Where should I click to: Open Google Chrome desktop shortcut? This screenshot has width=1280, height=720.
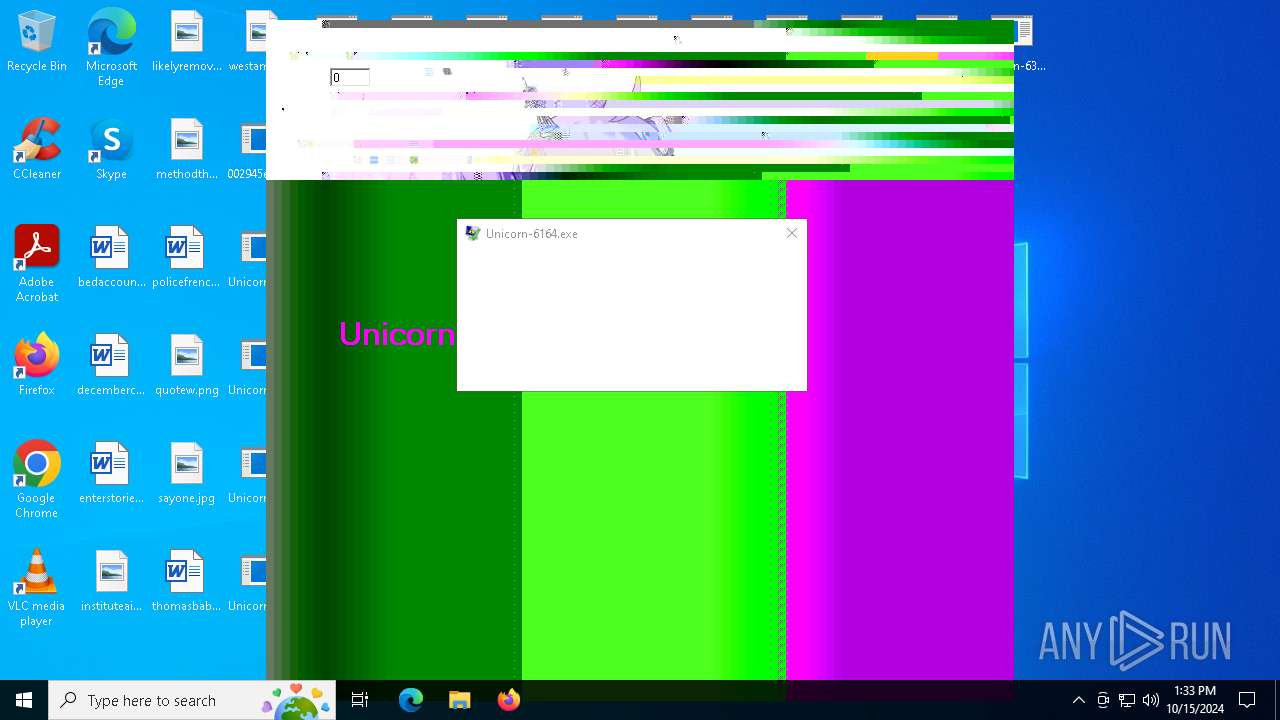click(36, 480)
